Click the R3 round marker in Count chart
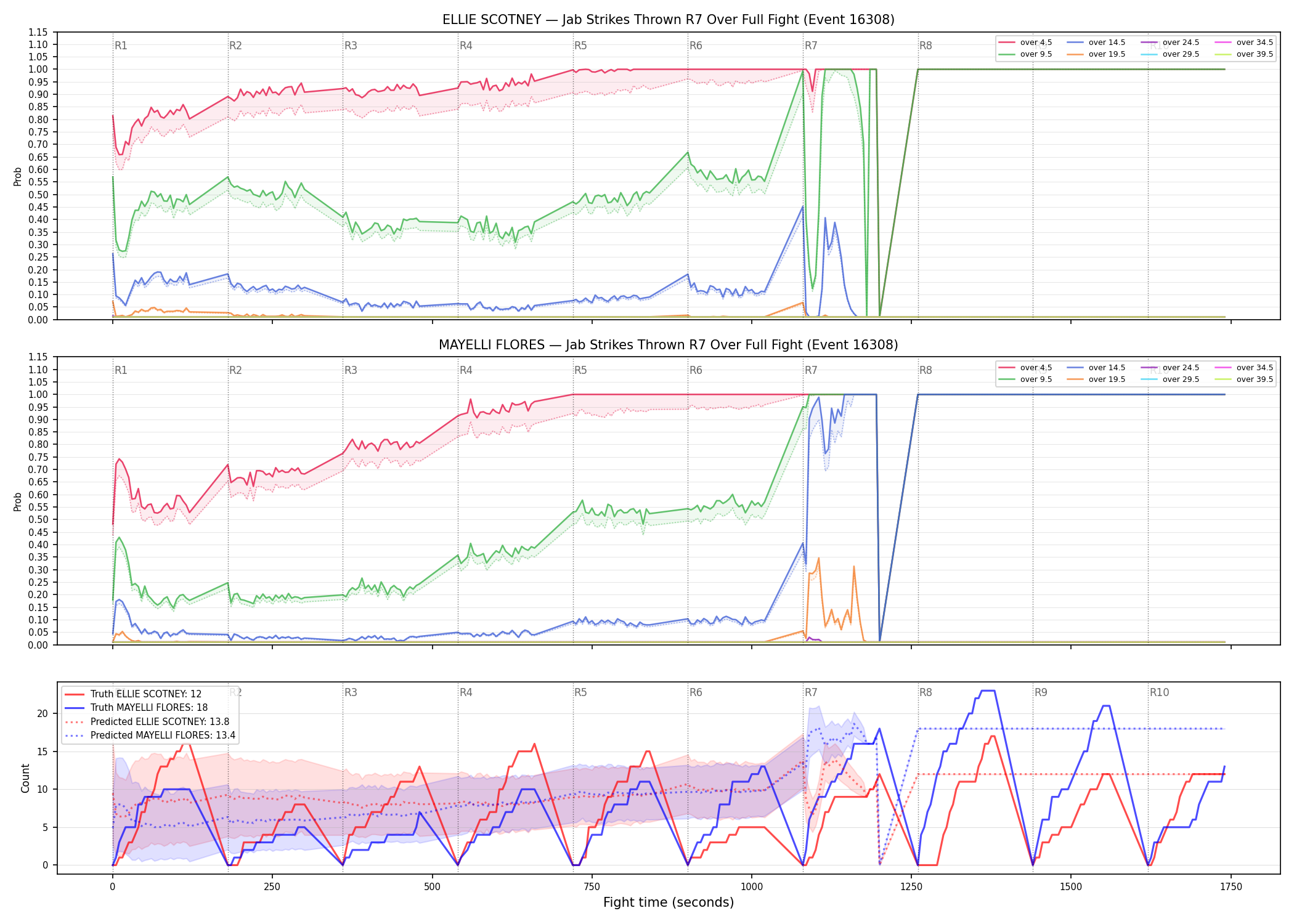This screenshot has width=1294, height=924. tap(351, 692)
